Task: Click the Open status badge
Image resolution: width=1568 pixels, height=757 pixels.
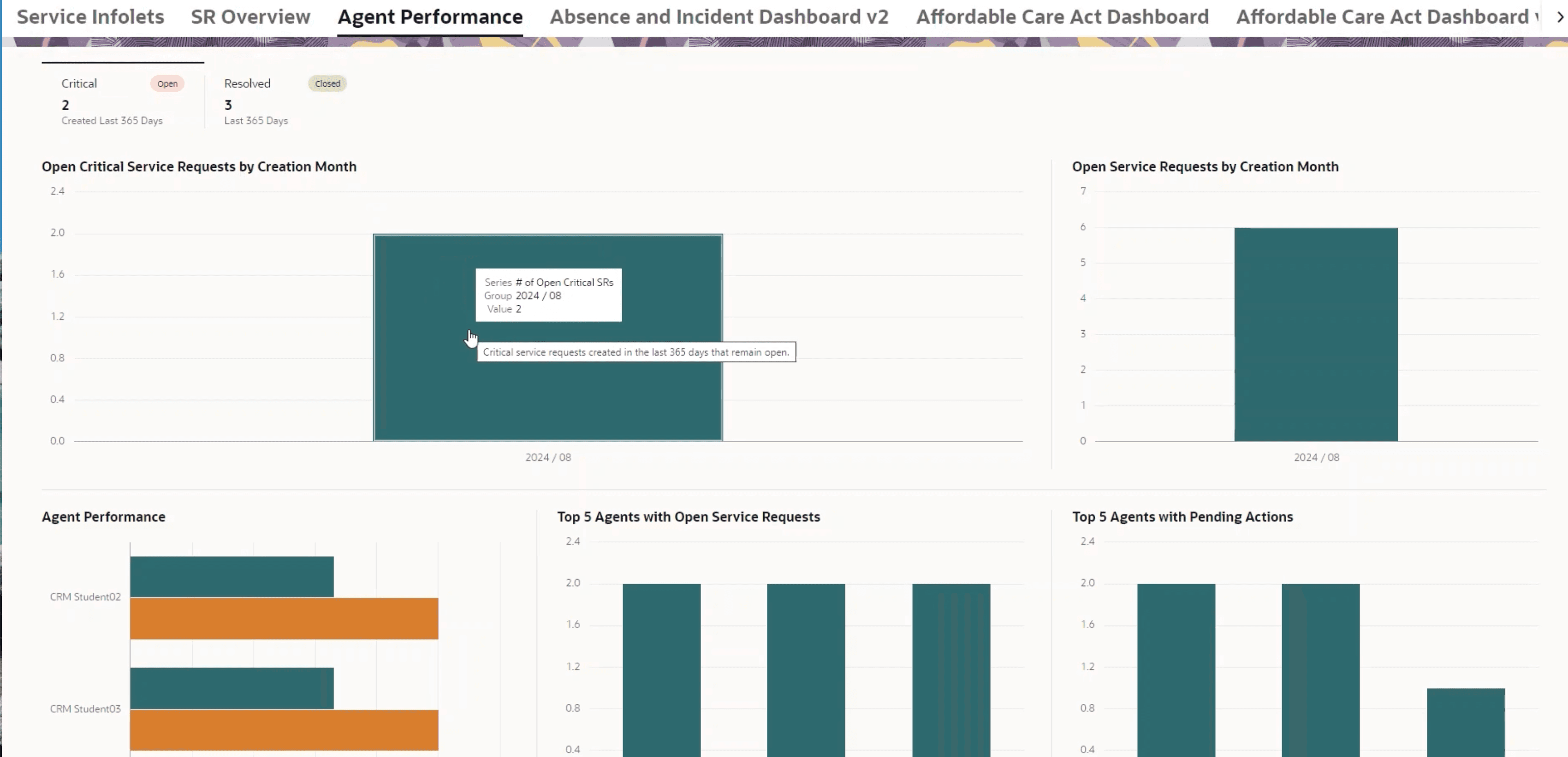Action: coord(167,84)
